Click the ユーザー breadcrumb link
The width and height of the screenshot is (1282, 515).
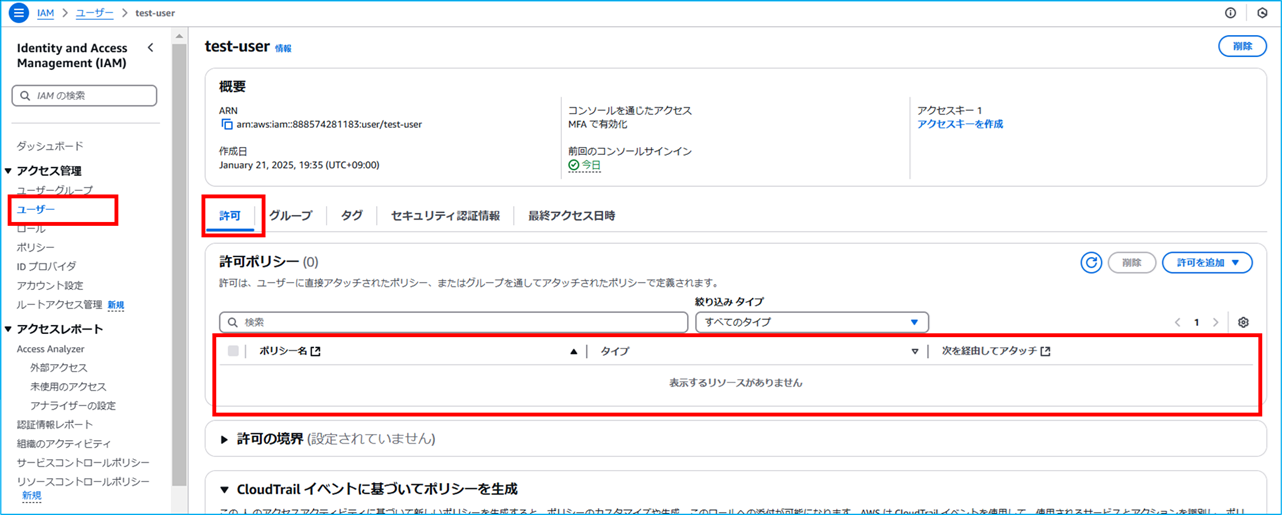click(x=94, y=13)
